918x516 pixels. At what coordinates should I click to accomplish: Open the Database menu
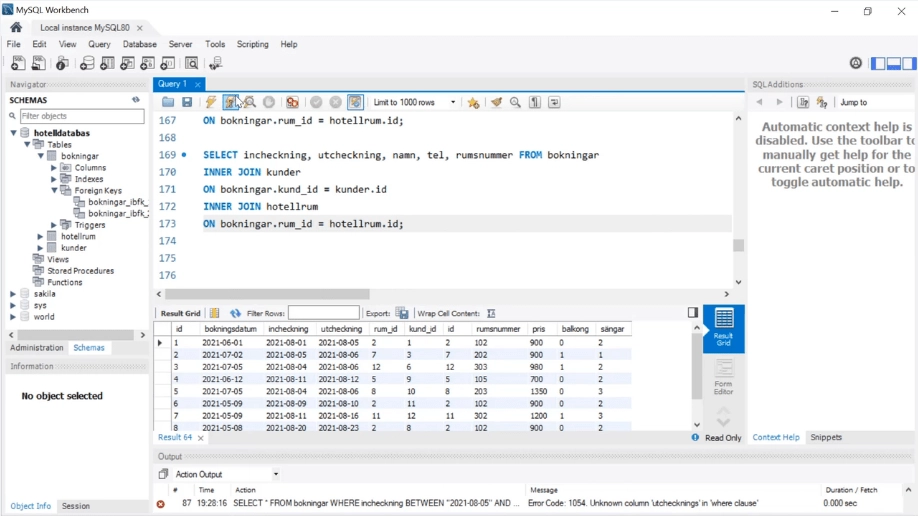point(139,44)
